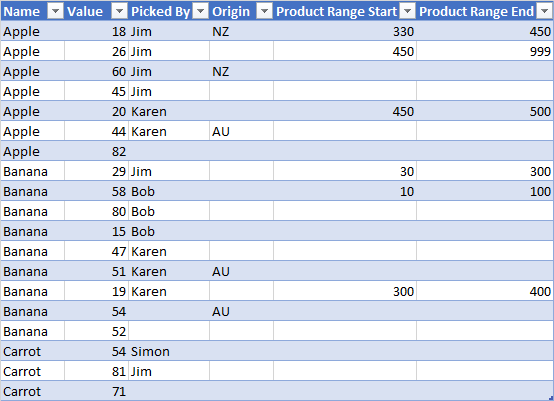554x401 pixels.
Task: Click Karen in the value 47 row
Action: tap(169, 252)
